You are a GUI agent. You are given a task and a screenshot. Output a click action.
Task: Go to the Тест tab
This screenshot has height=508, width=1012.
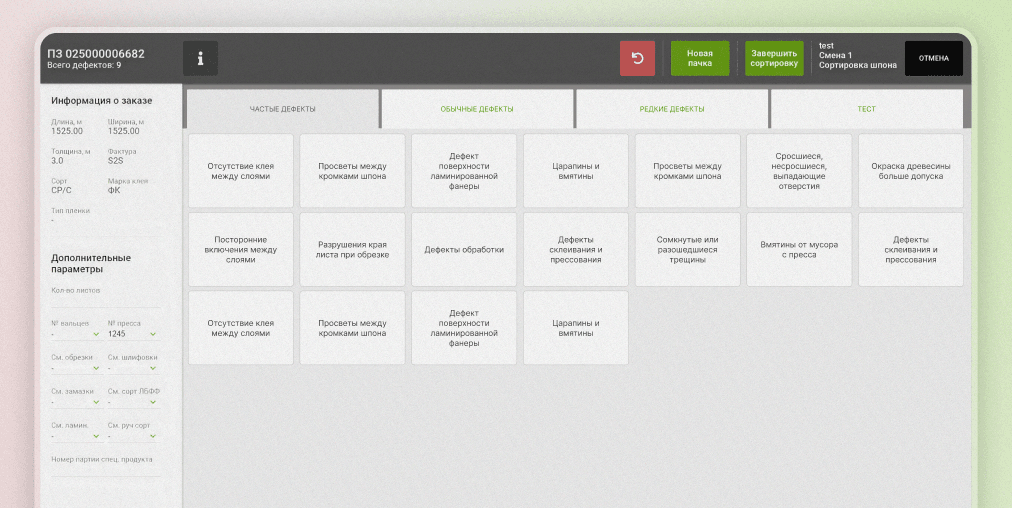tap(865, 109)
